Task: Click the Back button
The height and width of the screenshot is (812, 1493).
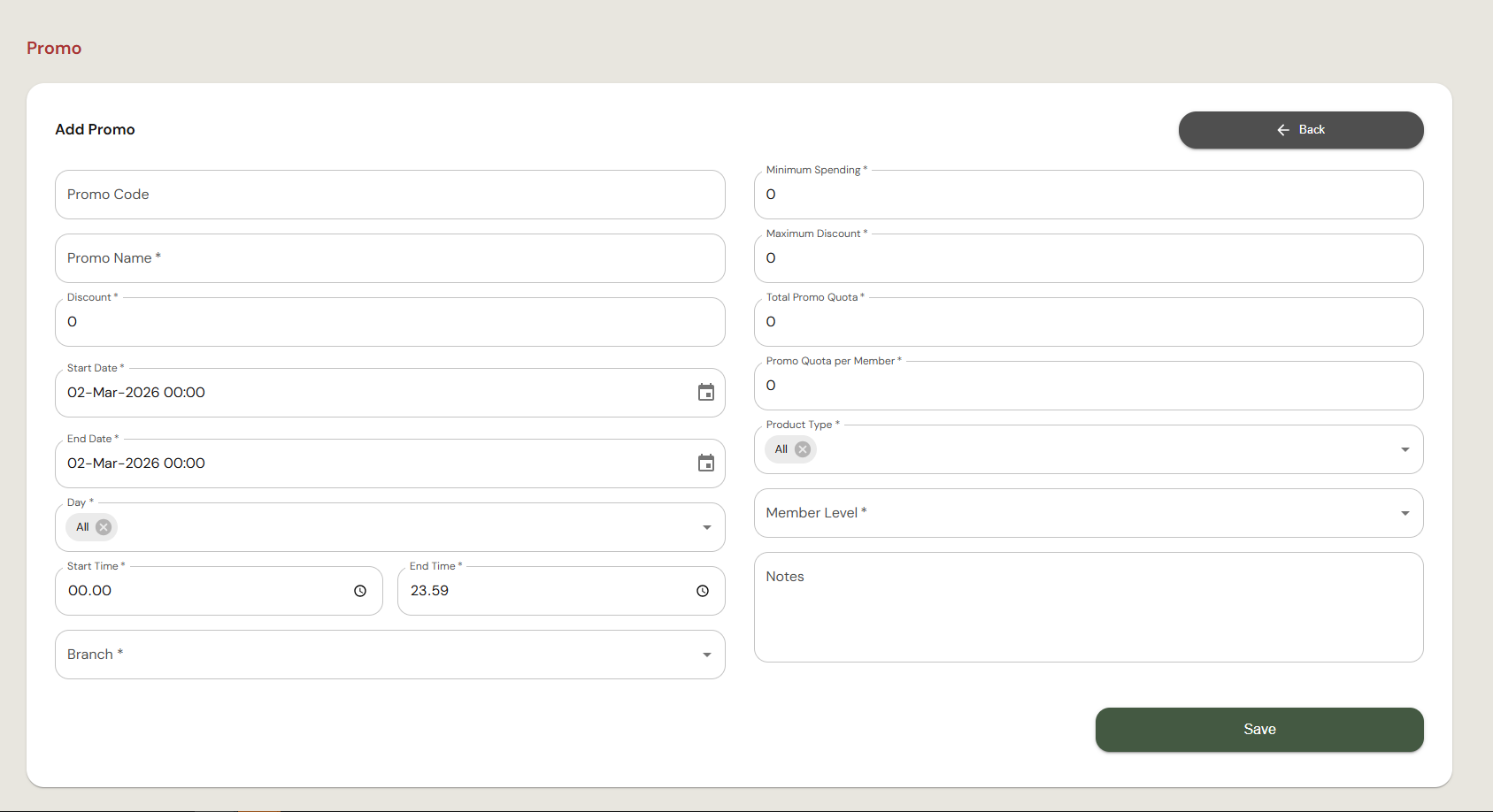Action: click(x=1301, y=130)
